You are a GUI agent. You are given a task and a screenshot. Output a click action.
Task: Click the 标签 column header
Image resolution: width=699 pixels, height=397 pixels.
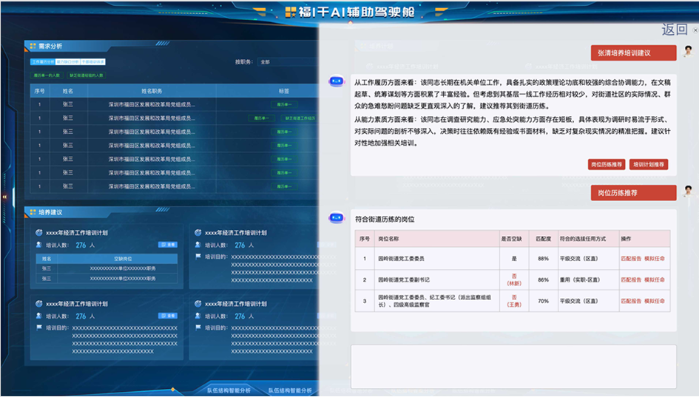click(284, 91)
